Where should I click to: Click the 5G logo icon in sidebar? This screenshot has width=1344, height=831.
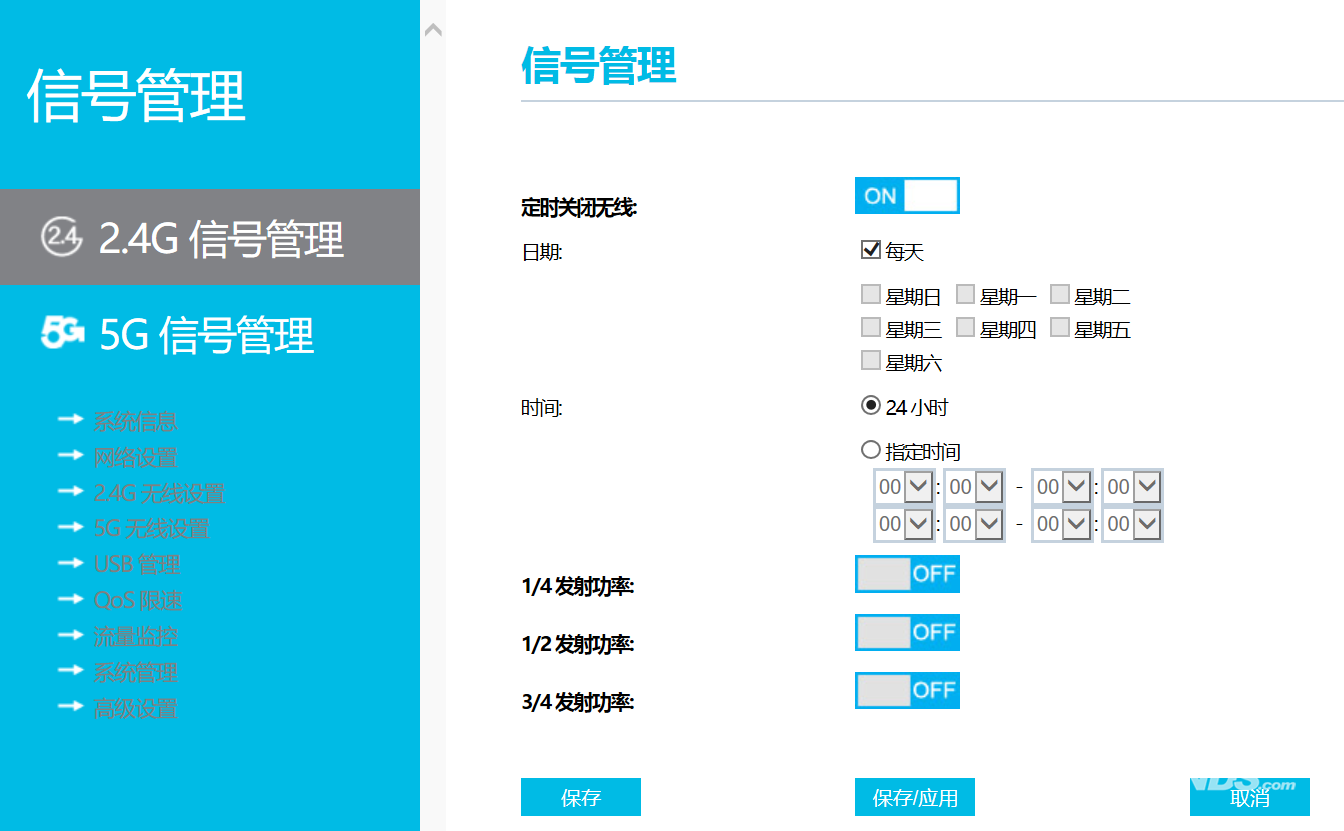click(63, 332)
